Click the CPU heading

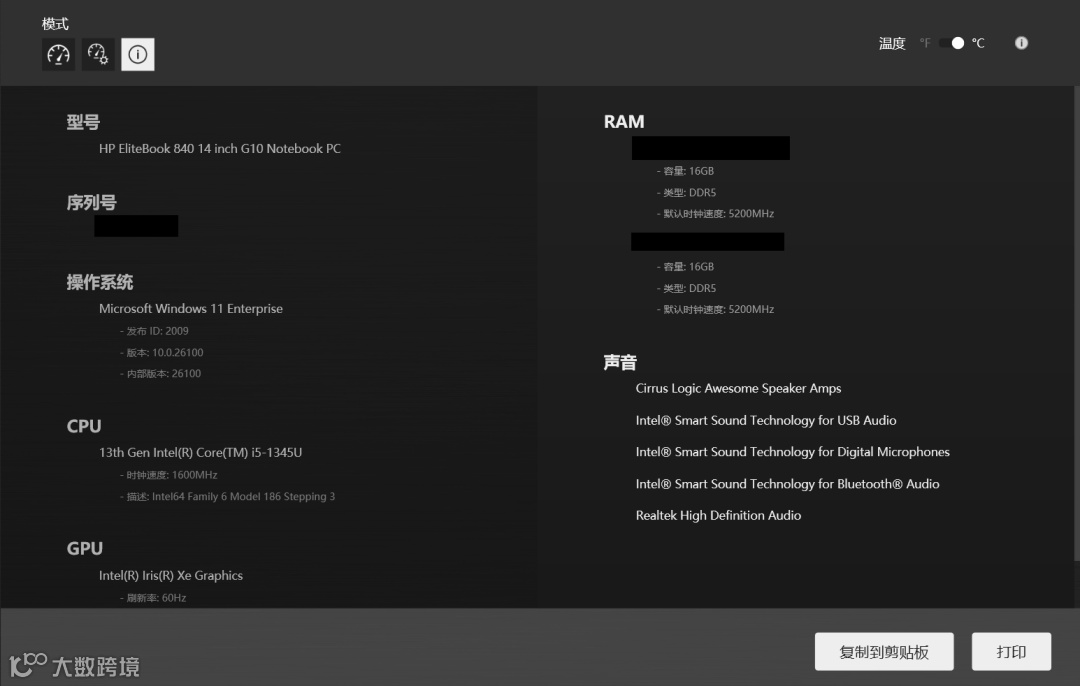84,426
